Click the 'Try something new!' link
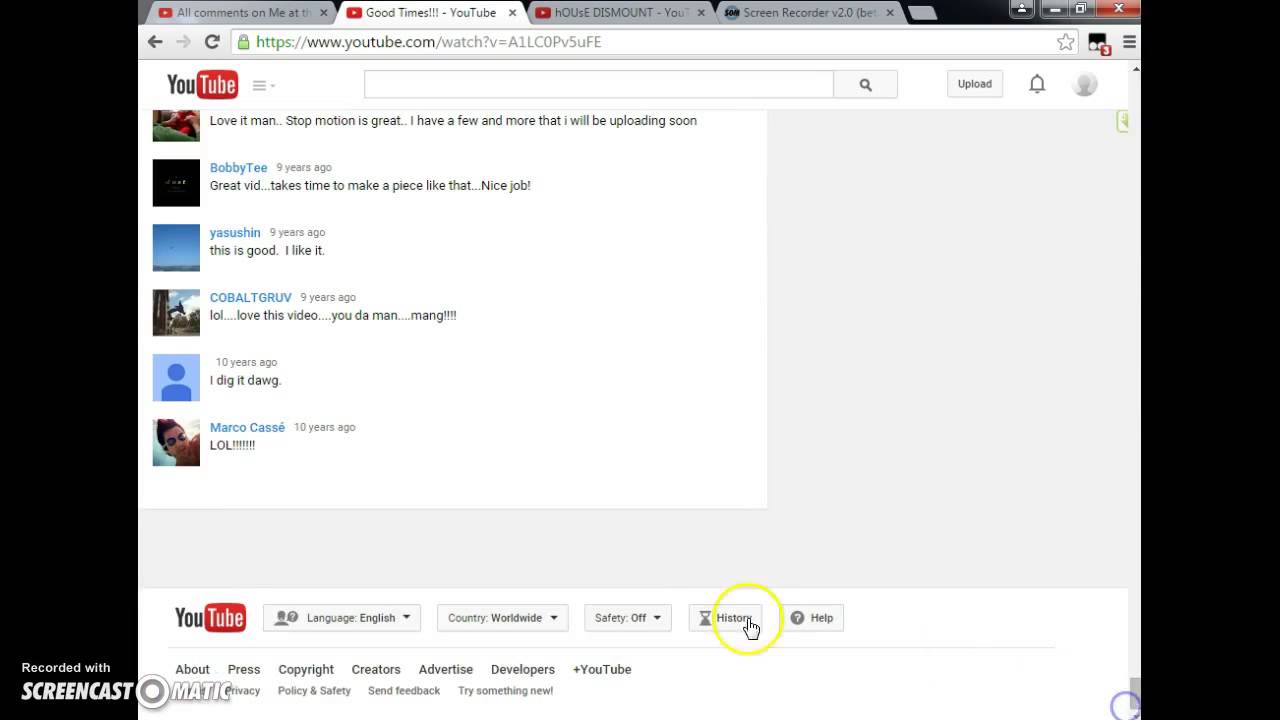1280x720 pixels. click(505, 691)
